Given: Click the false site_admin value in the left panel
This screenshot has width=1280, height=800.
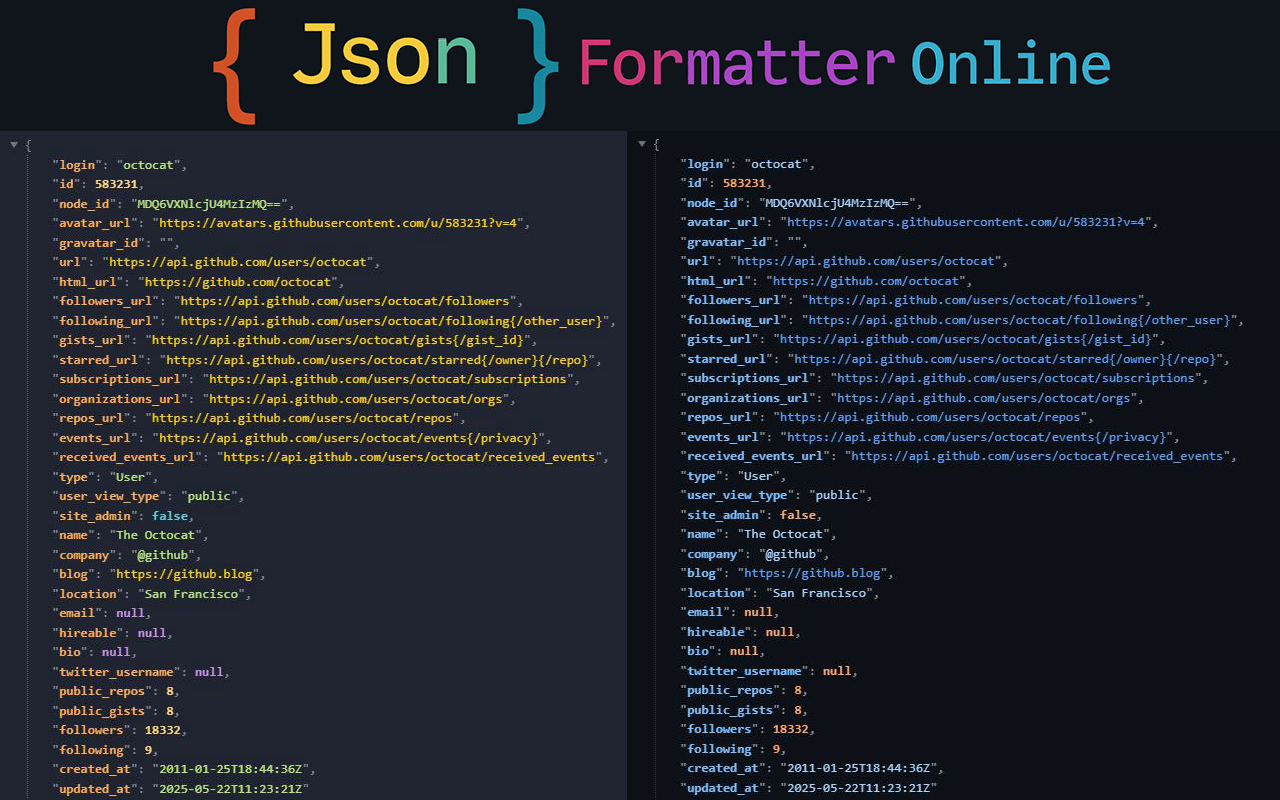Looking at the screenshot, I should coord(170,516).
